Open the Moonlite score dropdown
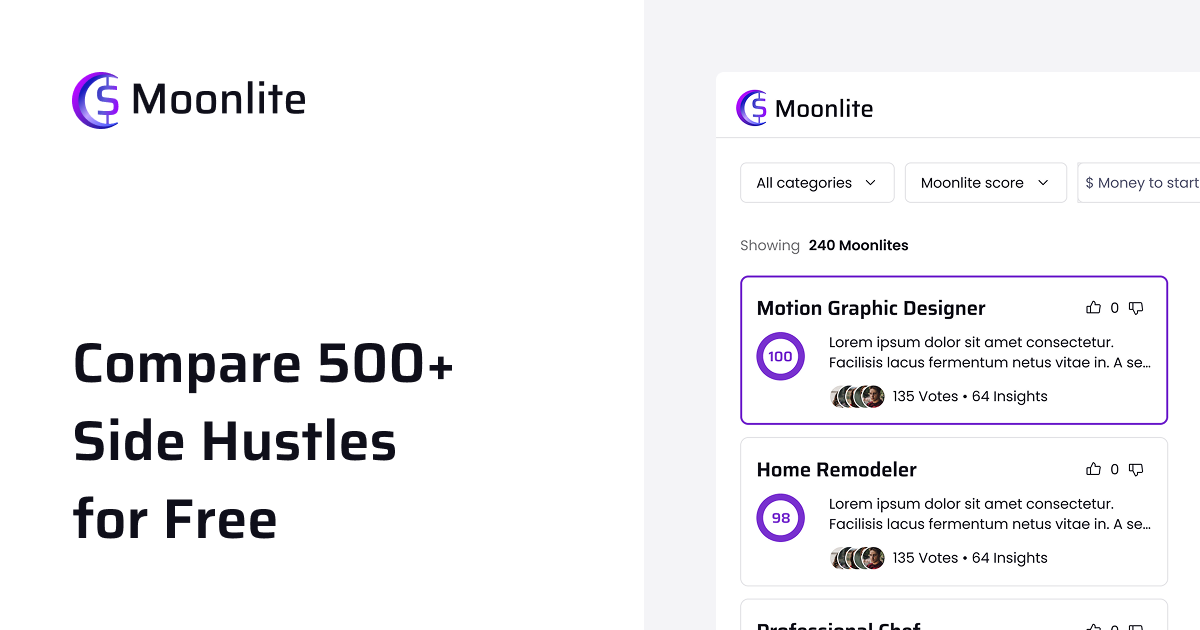This screenshot has width=1200, height=630. (x=985, y=182)
